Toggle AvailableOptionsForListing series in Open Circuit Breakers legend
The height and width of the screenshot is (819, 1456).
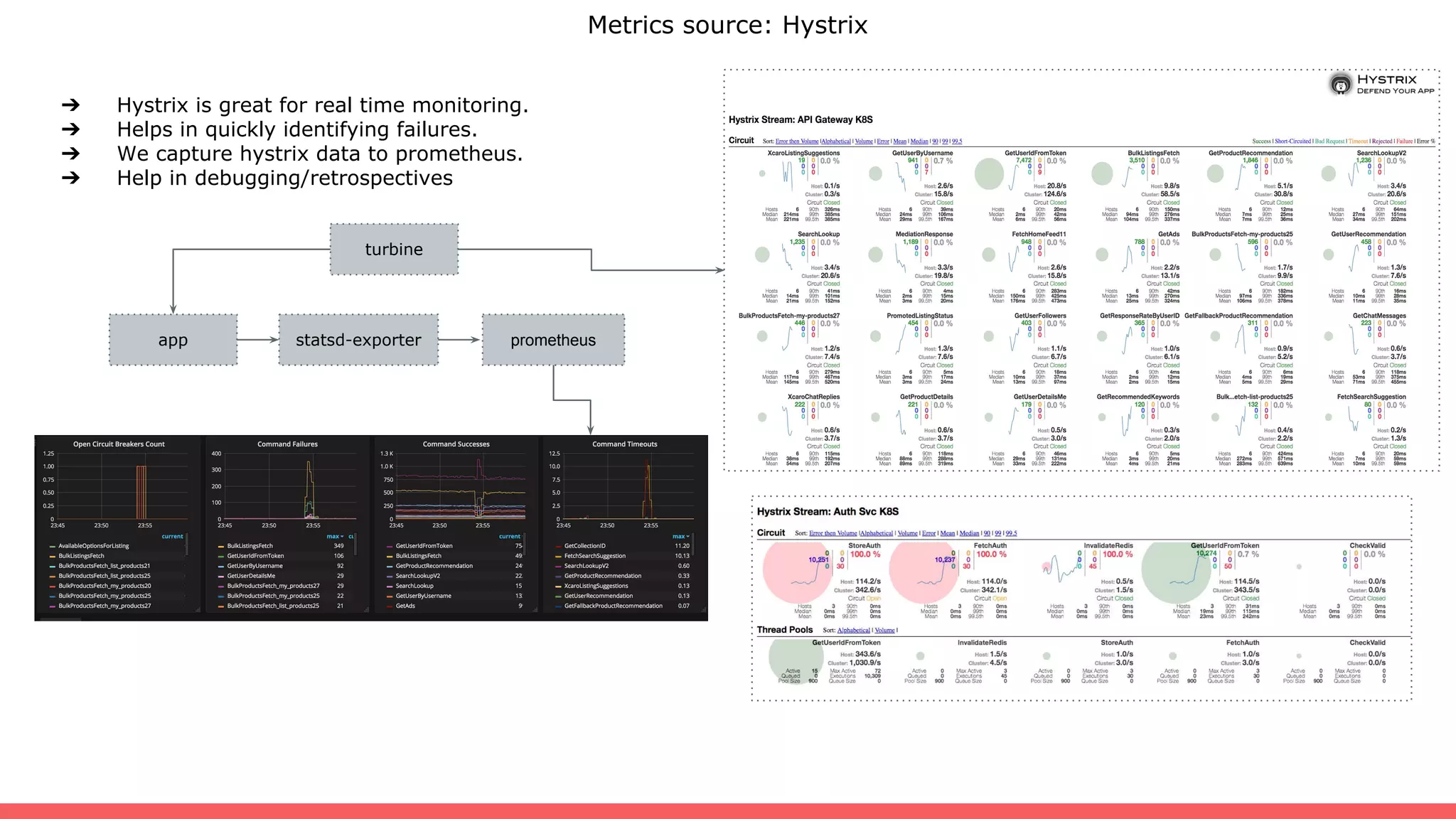click(x=93, y=546)
